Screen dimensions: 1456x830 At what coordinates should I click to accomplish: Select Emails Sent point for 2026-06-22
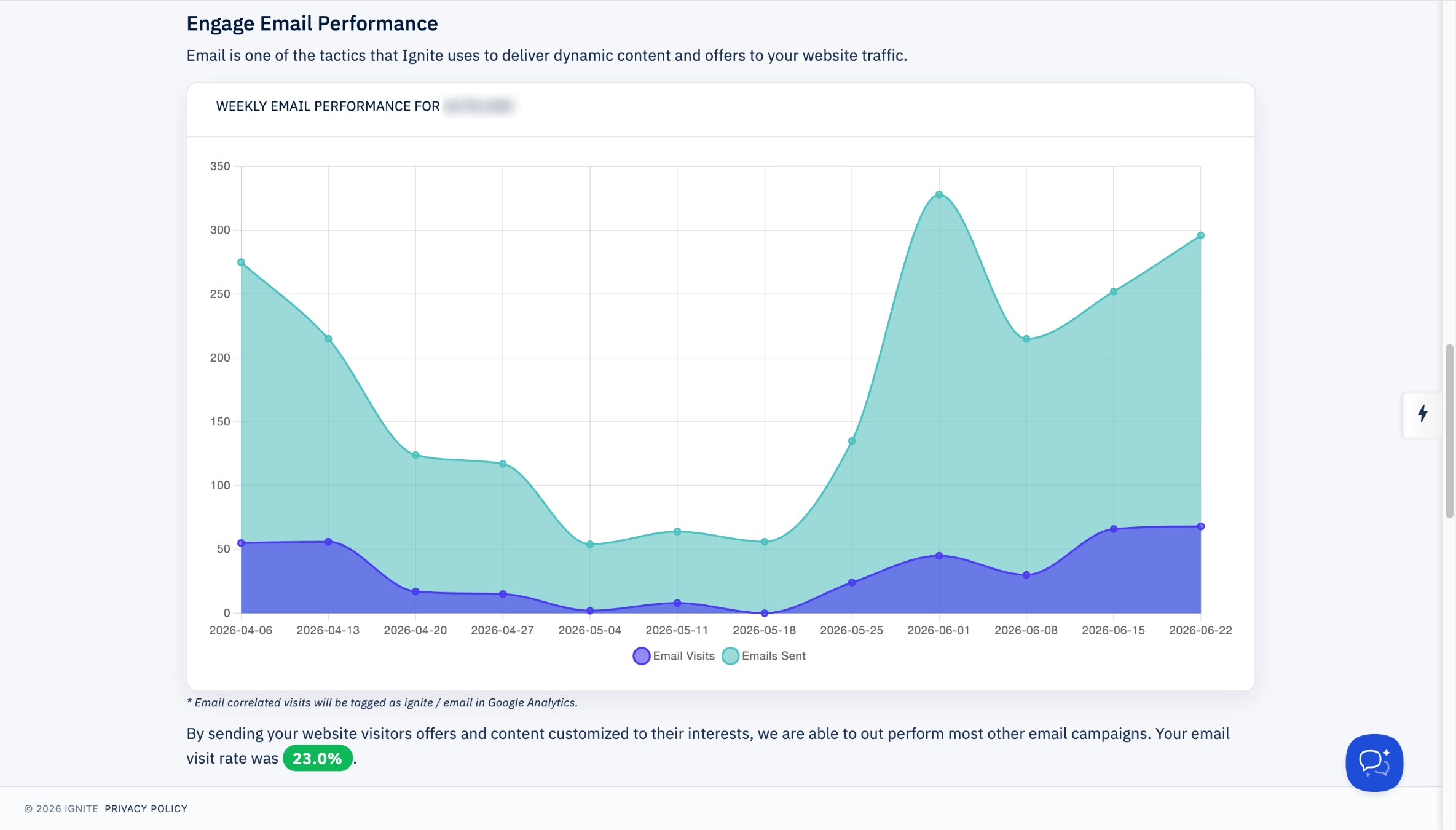coord(1200,235)
